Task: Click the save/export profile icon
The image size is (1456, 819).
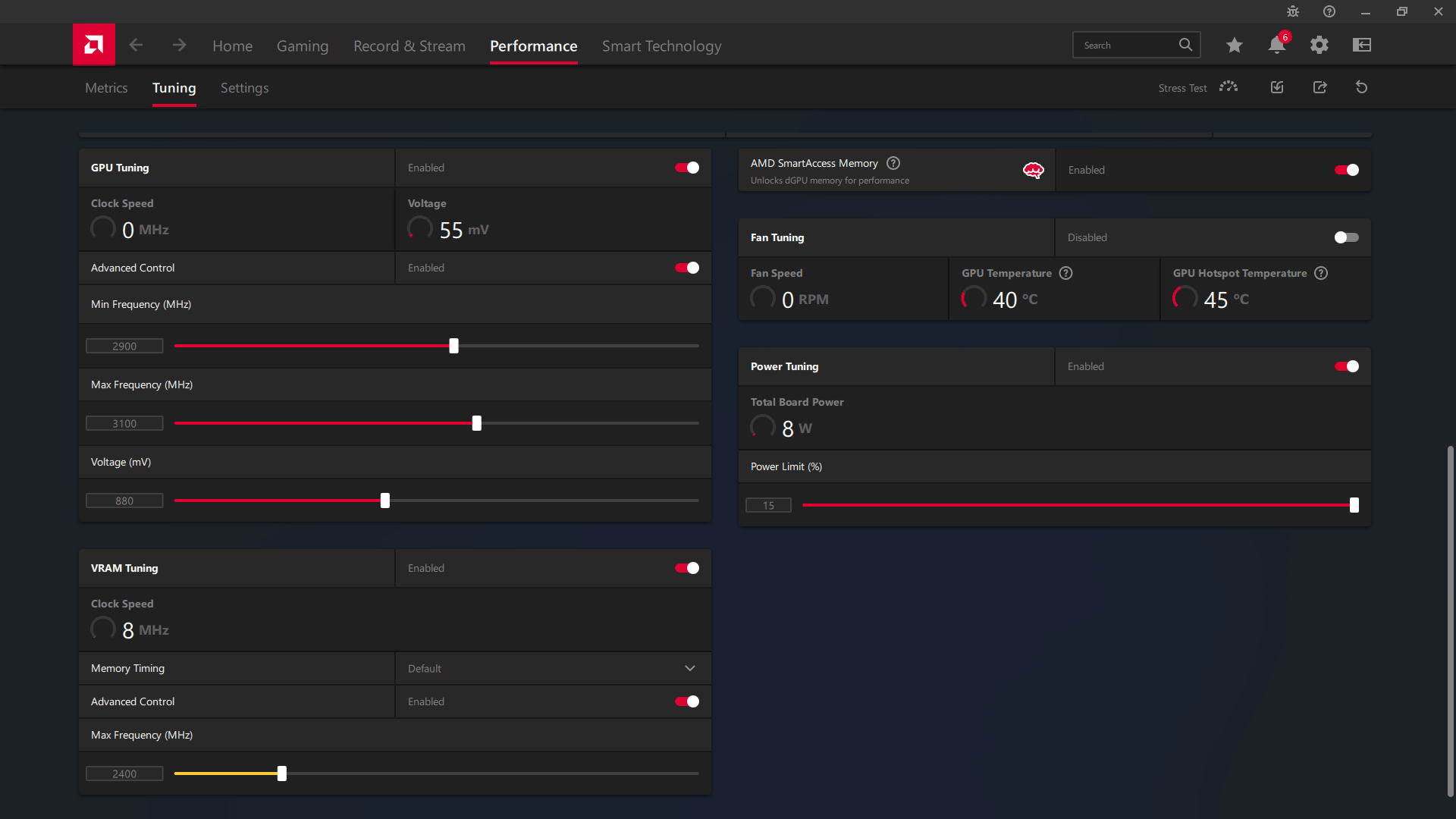Action: (1320, 88)
